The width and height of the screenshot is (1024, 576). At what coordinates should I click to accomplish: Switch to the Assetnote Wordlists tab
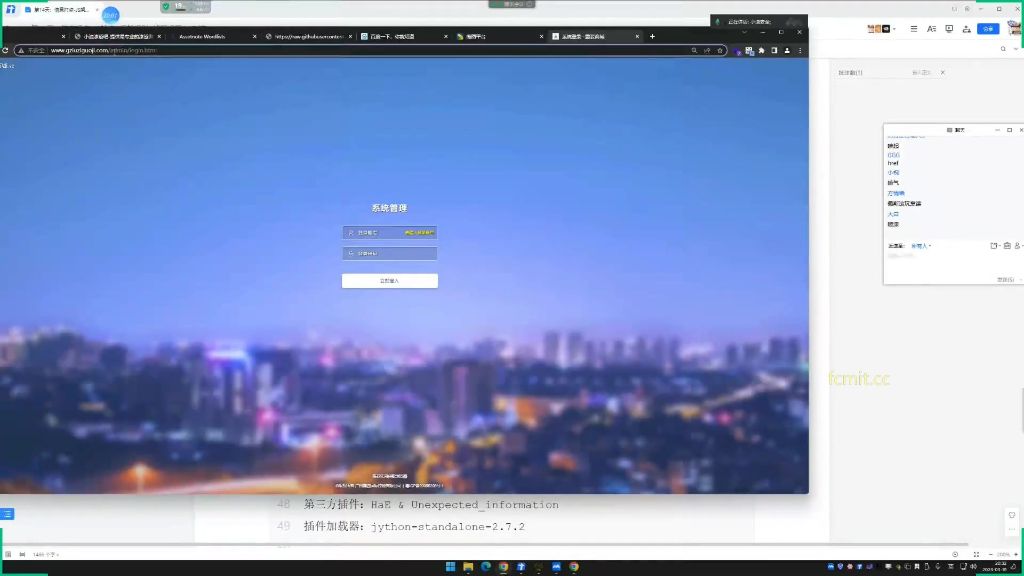click(212, 37)
